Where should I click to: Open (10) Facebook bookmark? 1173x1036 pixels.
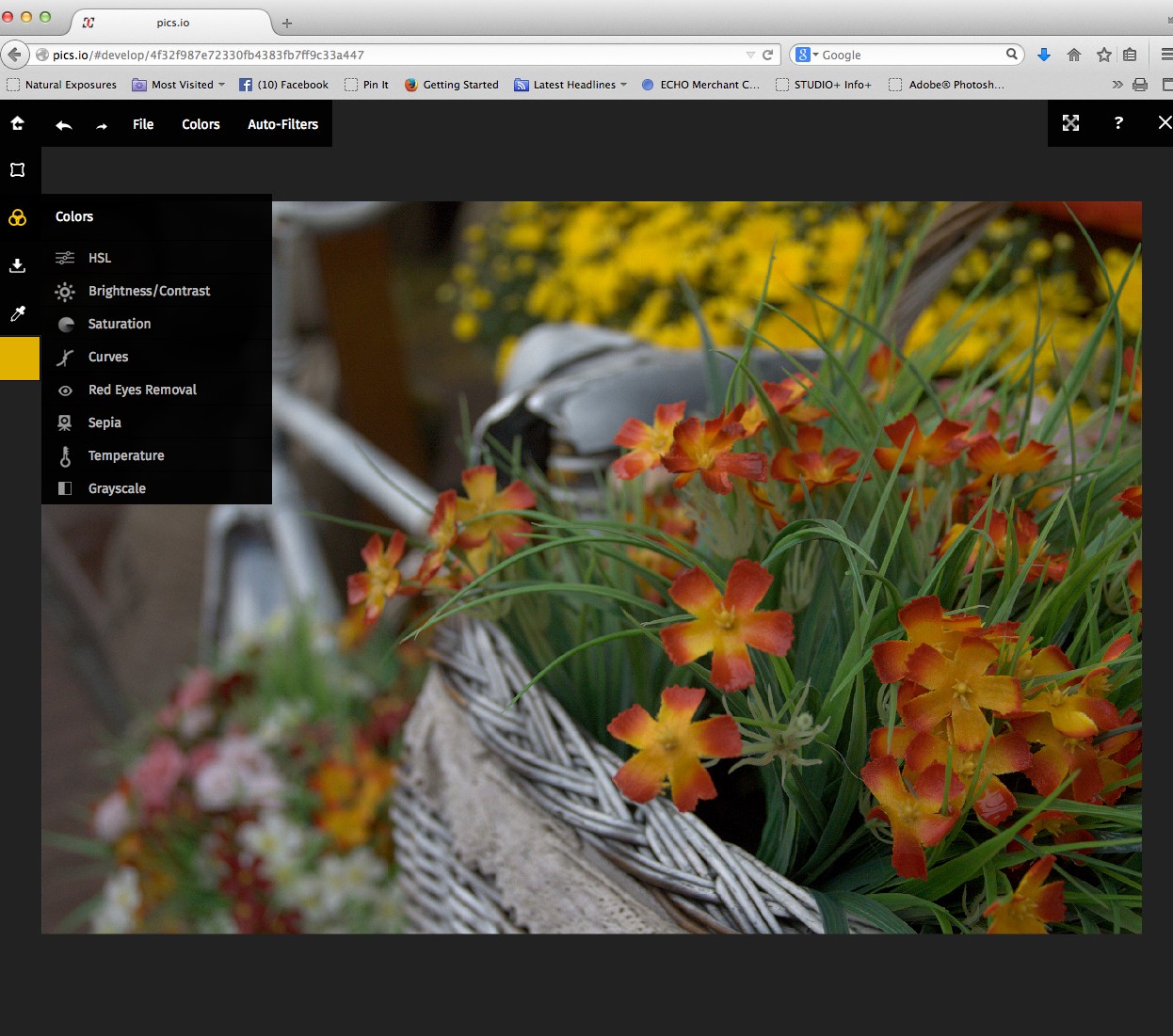click(x=283, y=85)
